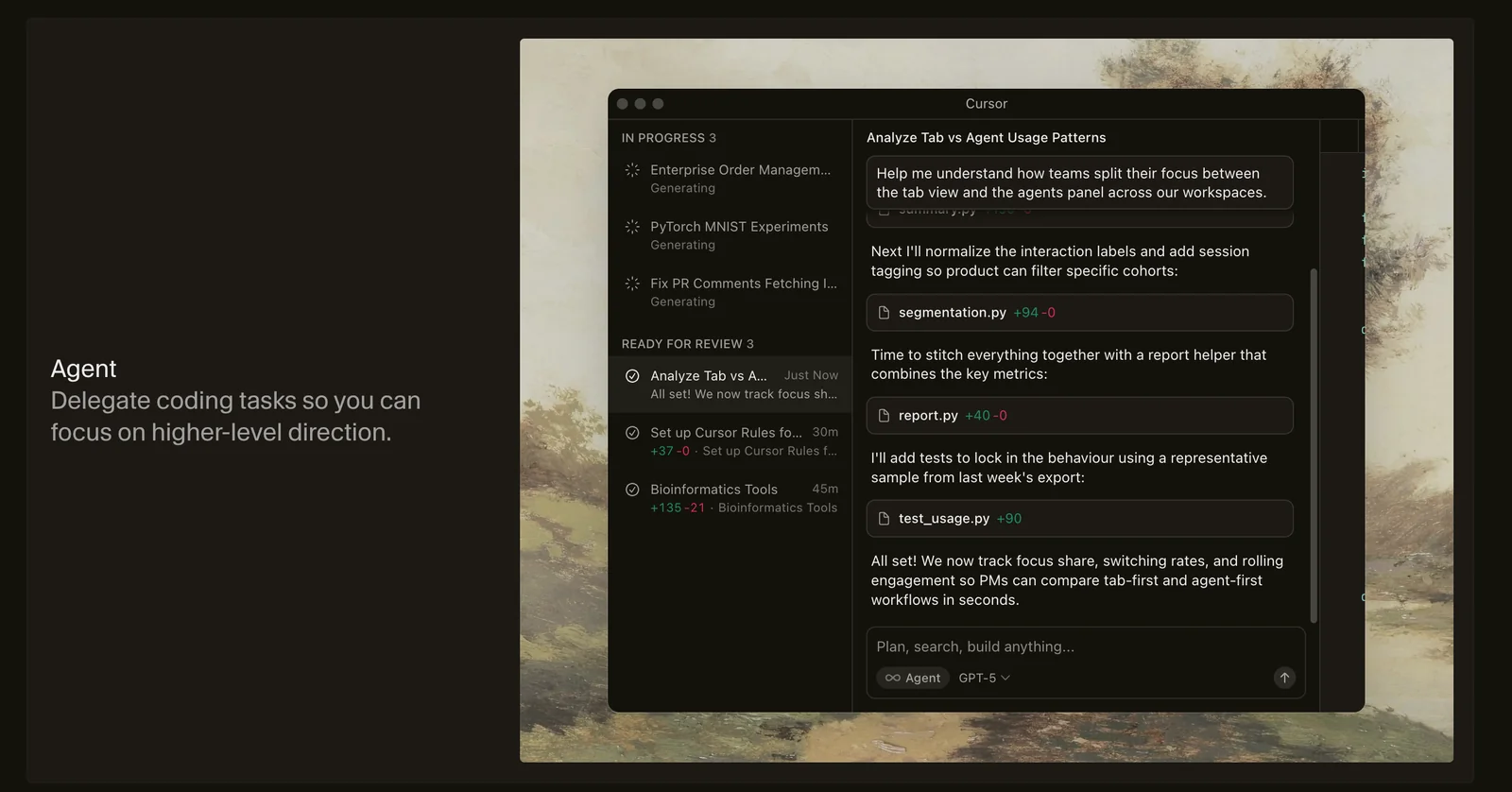Click the file icon next to test_usage.py
Screen dimensions: 1512x792
(885, 519)
